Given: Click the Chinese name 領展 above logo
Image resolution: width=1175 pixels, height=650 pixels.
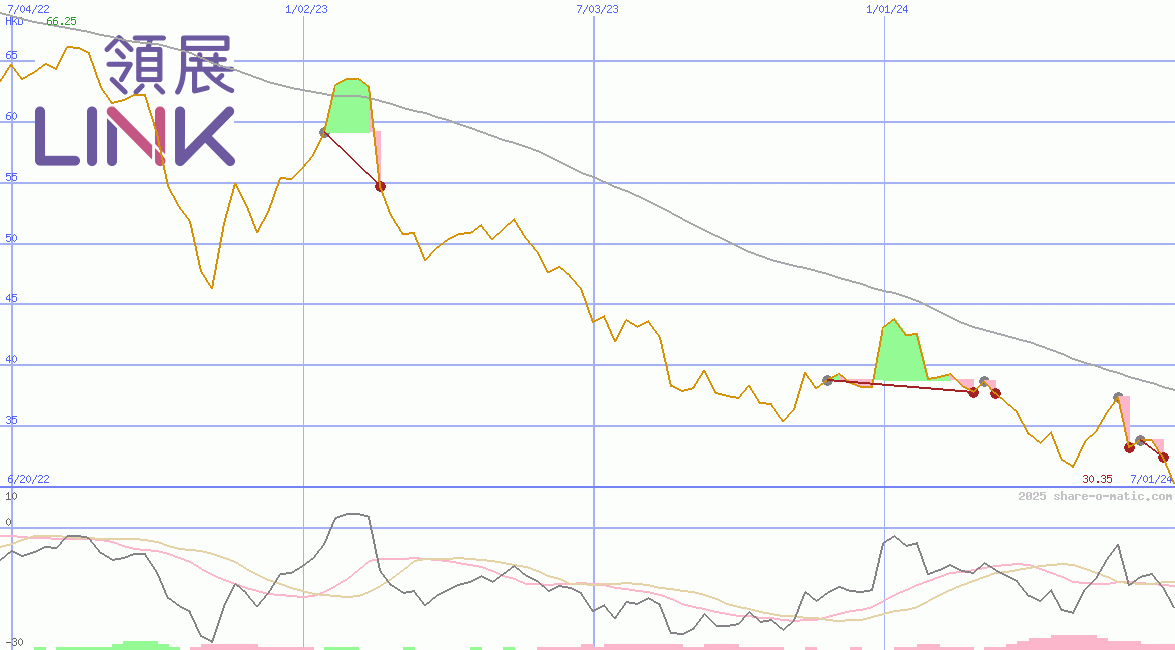Looking at the screenshot, I should coord(170,65).
